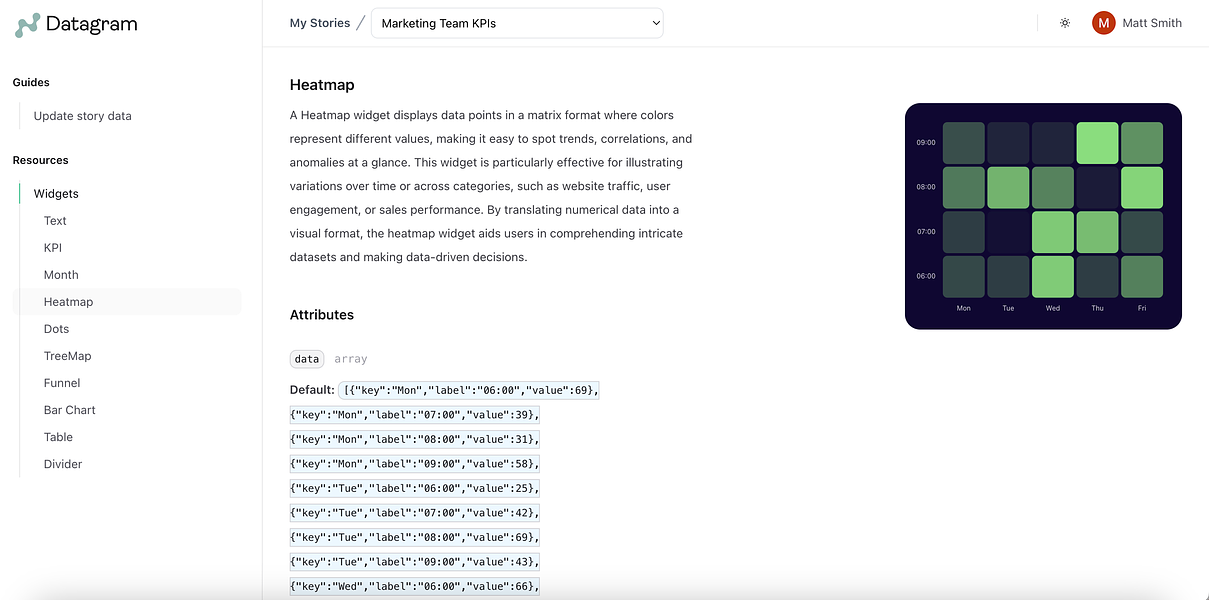The image size is (1209, 600).
Task: Click the 09:00 axis label in the heatmap
Action: [926, 143]
